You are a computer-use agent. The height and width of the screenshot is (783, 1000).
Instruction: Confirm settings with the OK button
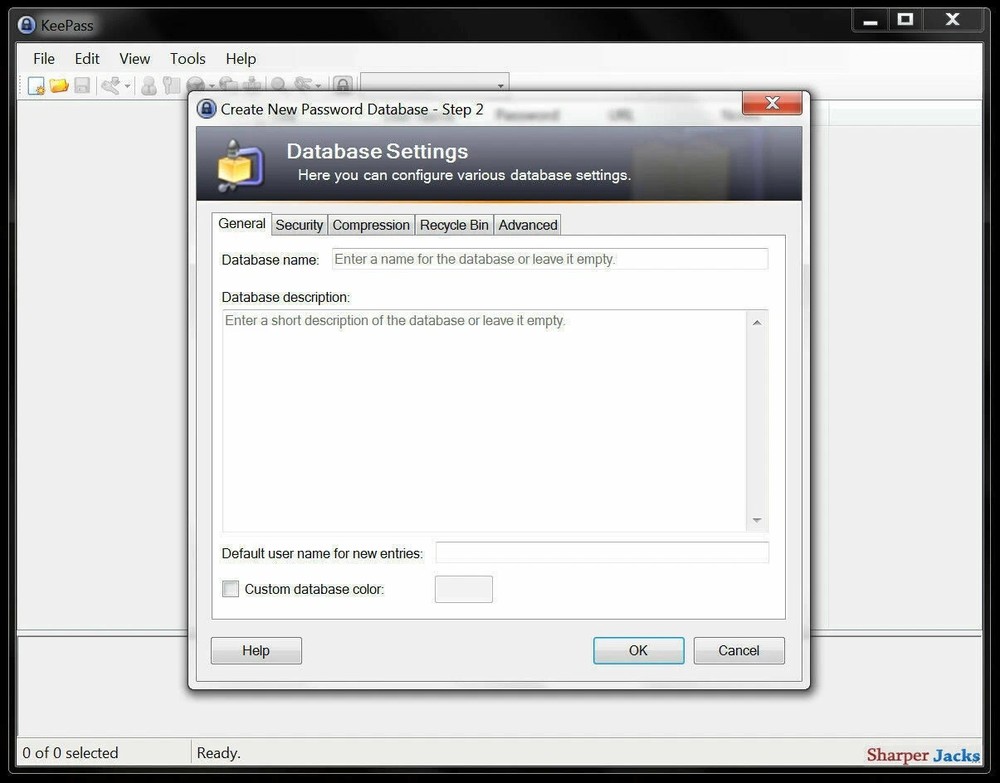pos(638,650)
